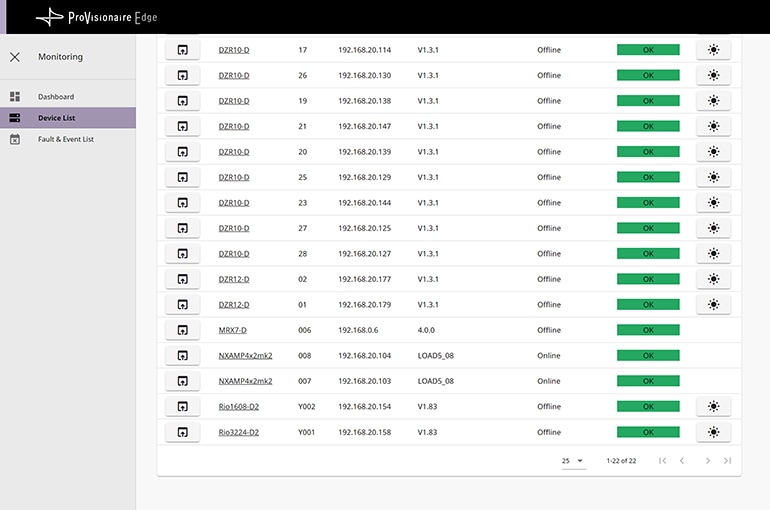Click identify light button for DZR10-D 17
This screenshot has height=510, width=770.
[713, 50]
